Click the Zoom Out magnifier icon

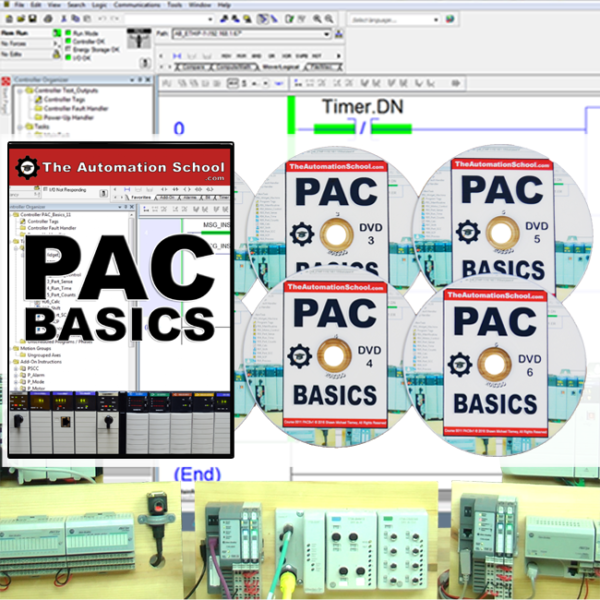[x=329, y=19]
